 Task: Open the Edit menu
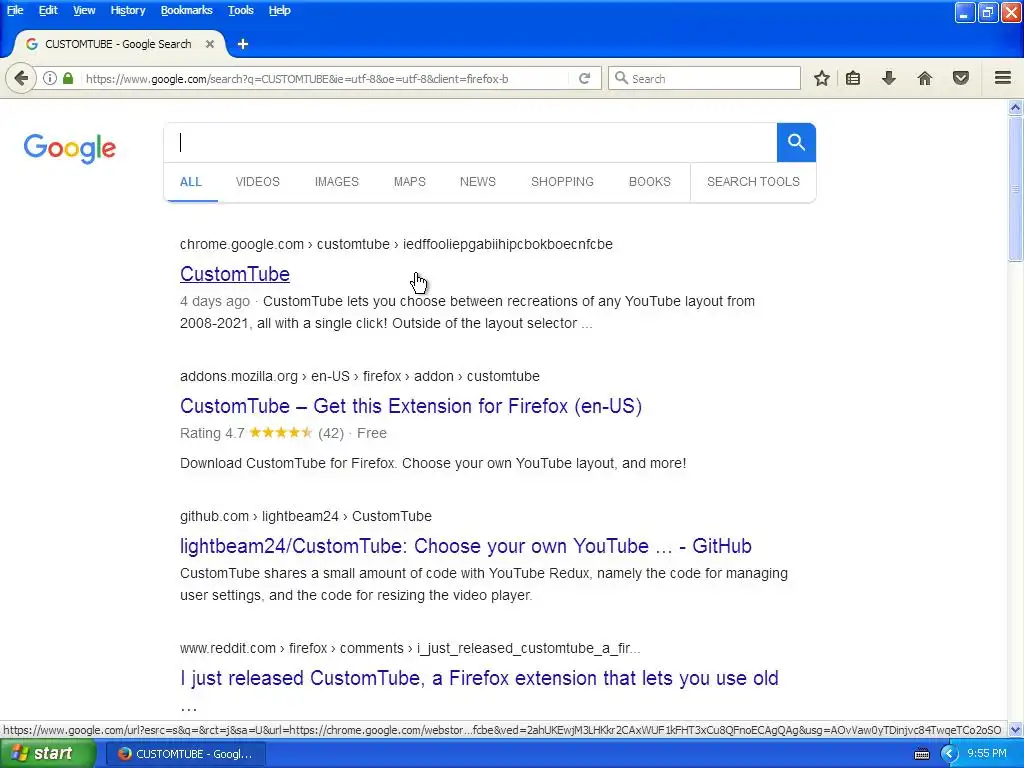pos(48,10)
